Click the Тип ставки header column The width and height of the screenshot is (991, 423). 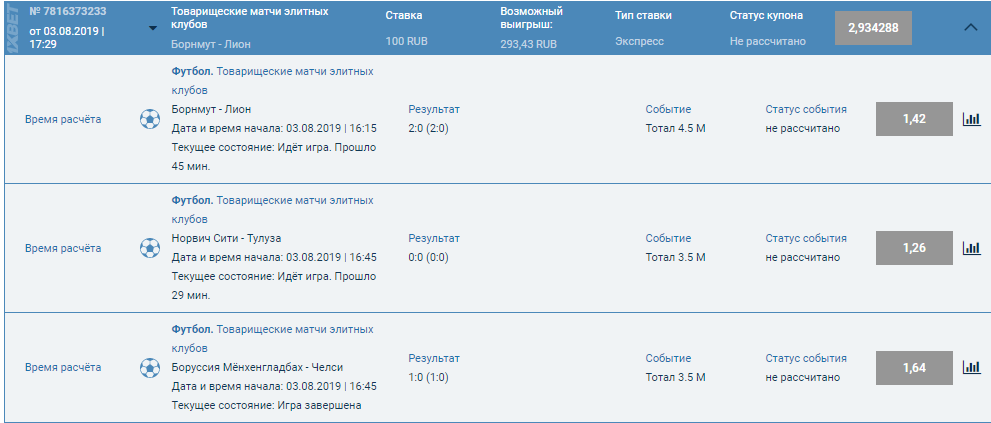(x=643, y=16)
